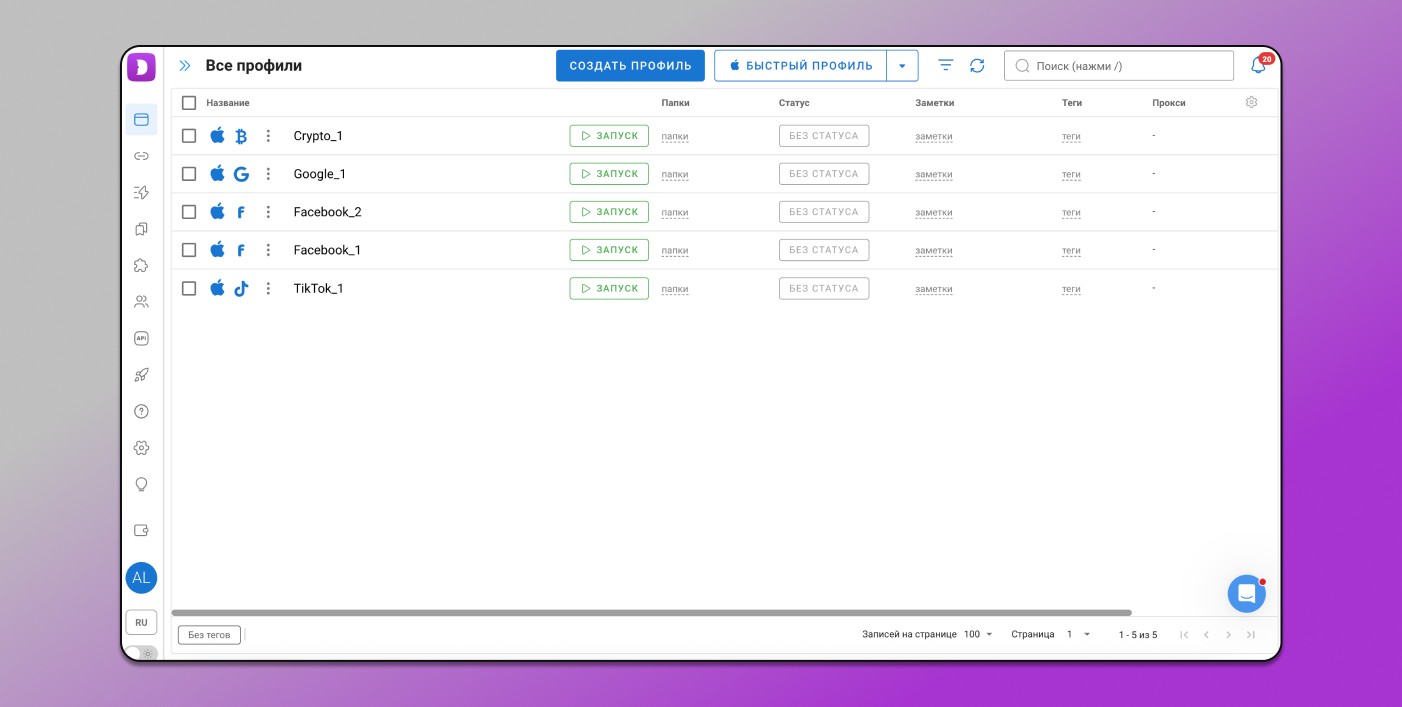1402x707 pixels.
Task: Click the refresh profiles icon
Action: (x=977, y=66)
